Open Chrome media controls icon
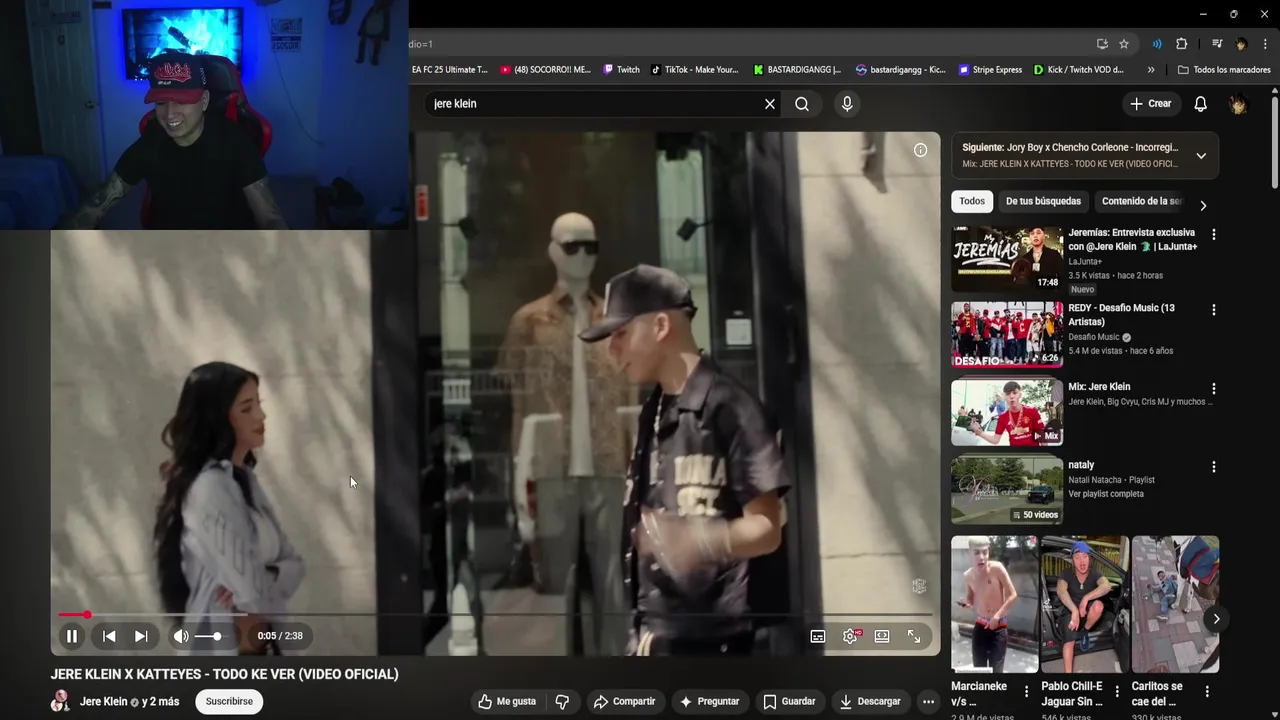This screenshot has width=1280, height=720. 1217,44
